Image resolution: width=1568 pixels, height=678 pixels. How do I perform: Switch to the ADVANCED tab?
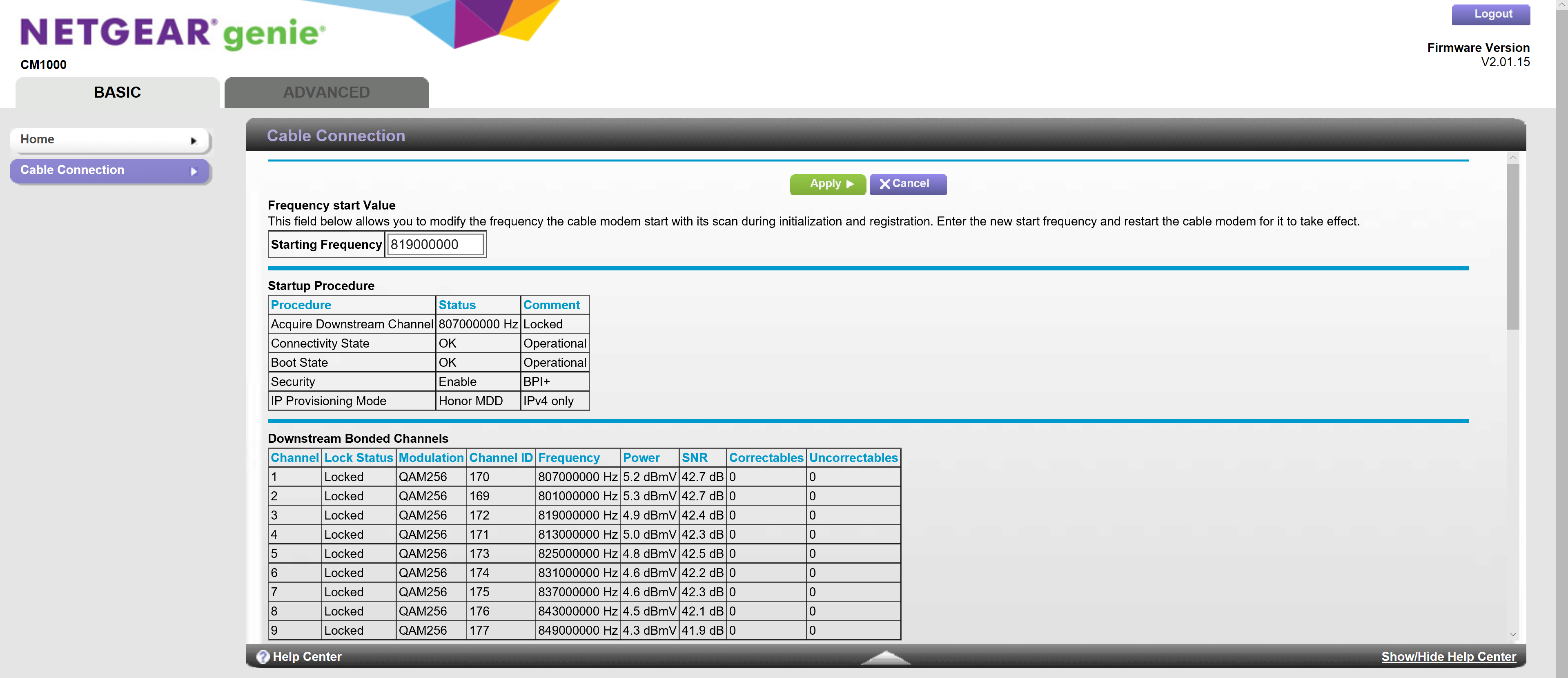[326, 92]
